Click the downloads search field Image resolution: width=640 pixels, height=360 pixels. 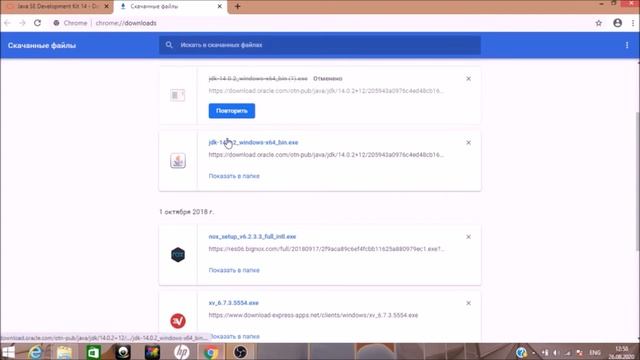click(320, 45)
